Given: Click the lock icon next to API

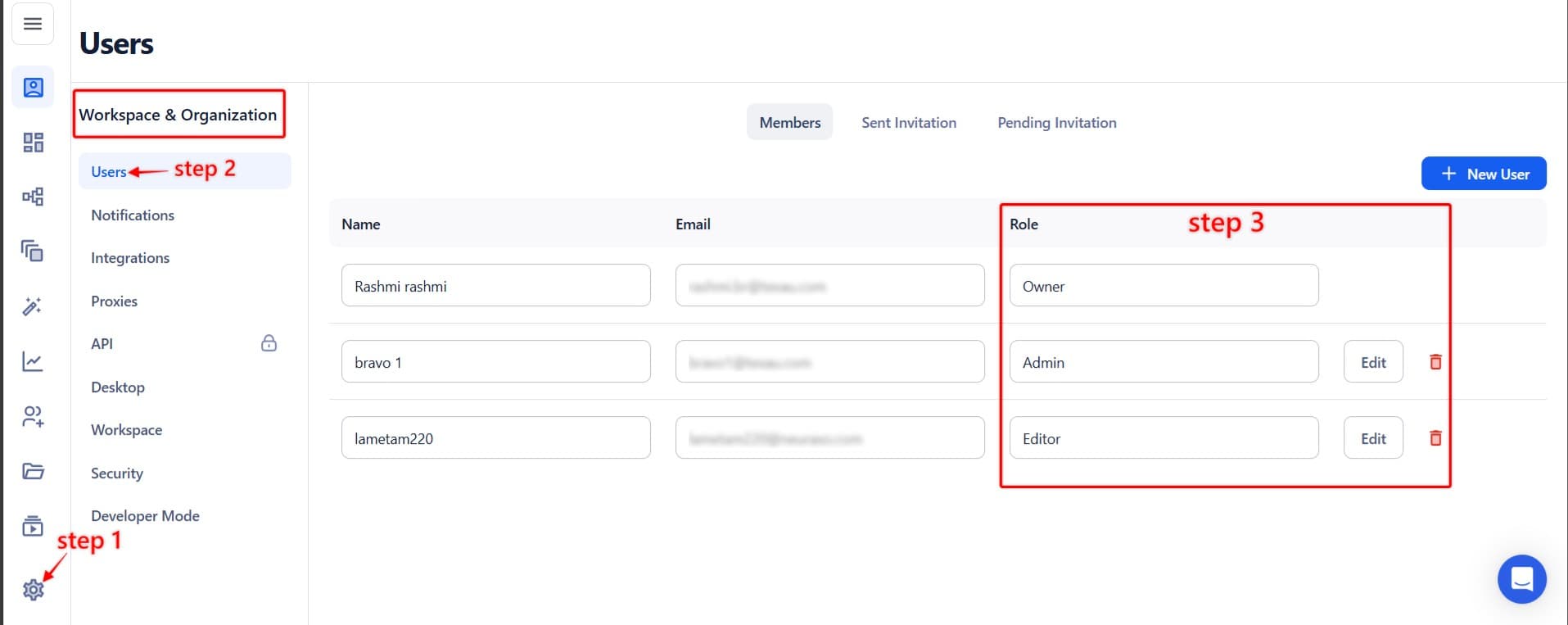Looking at the screenshot, I should point(269,343).
